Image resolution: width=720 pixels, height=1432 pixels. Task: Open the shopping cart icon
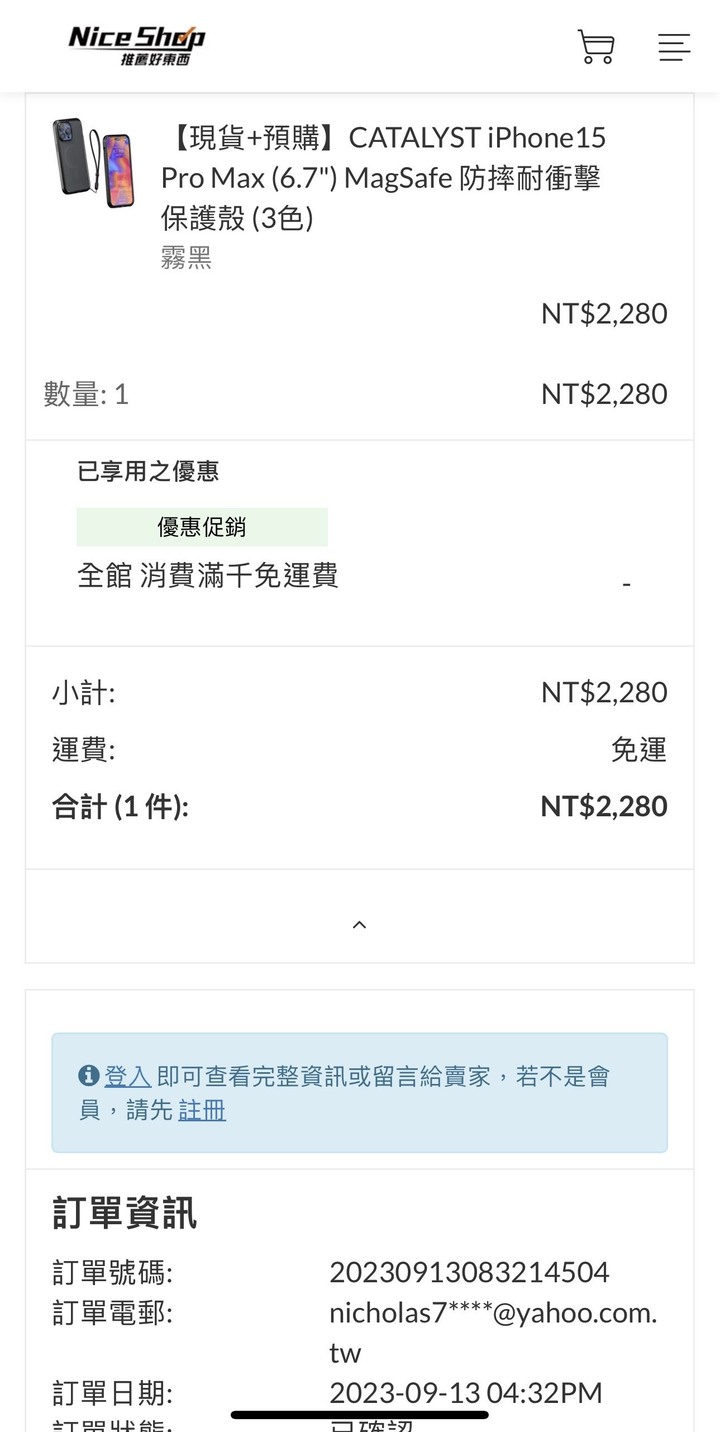click(x=596, y=47)
